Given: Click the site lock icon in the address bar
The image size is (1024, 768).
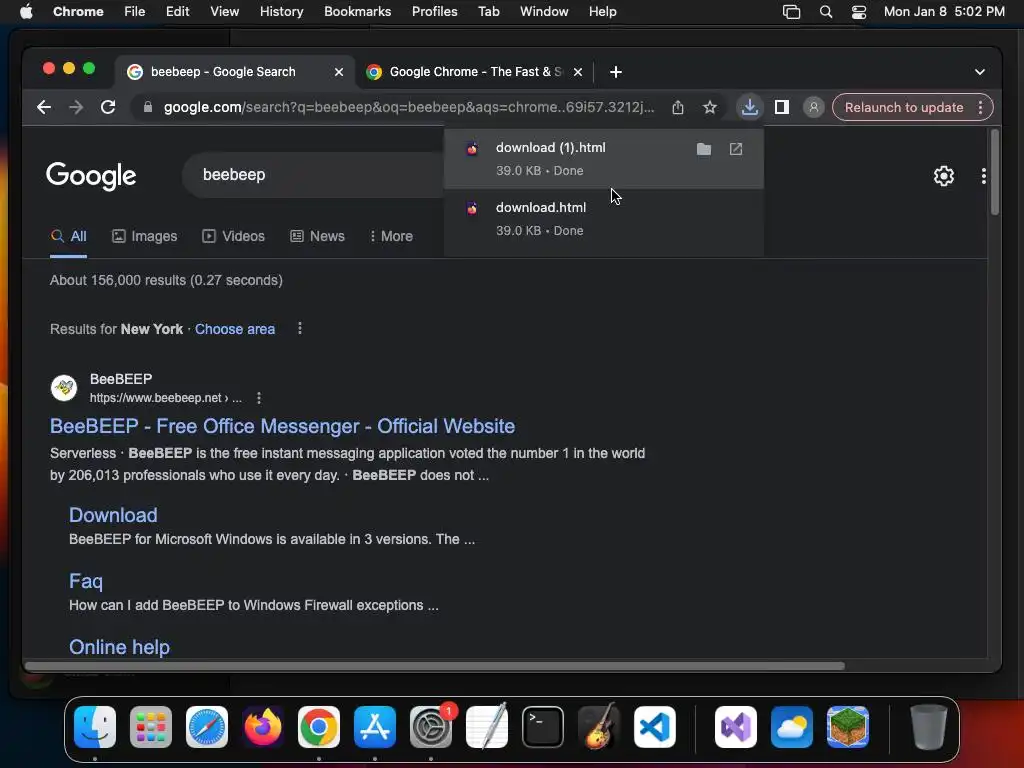Looking at the screenshot, I should [x=148, y=107].
